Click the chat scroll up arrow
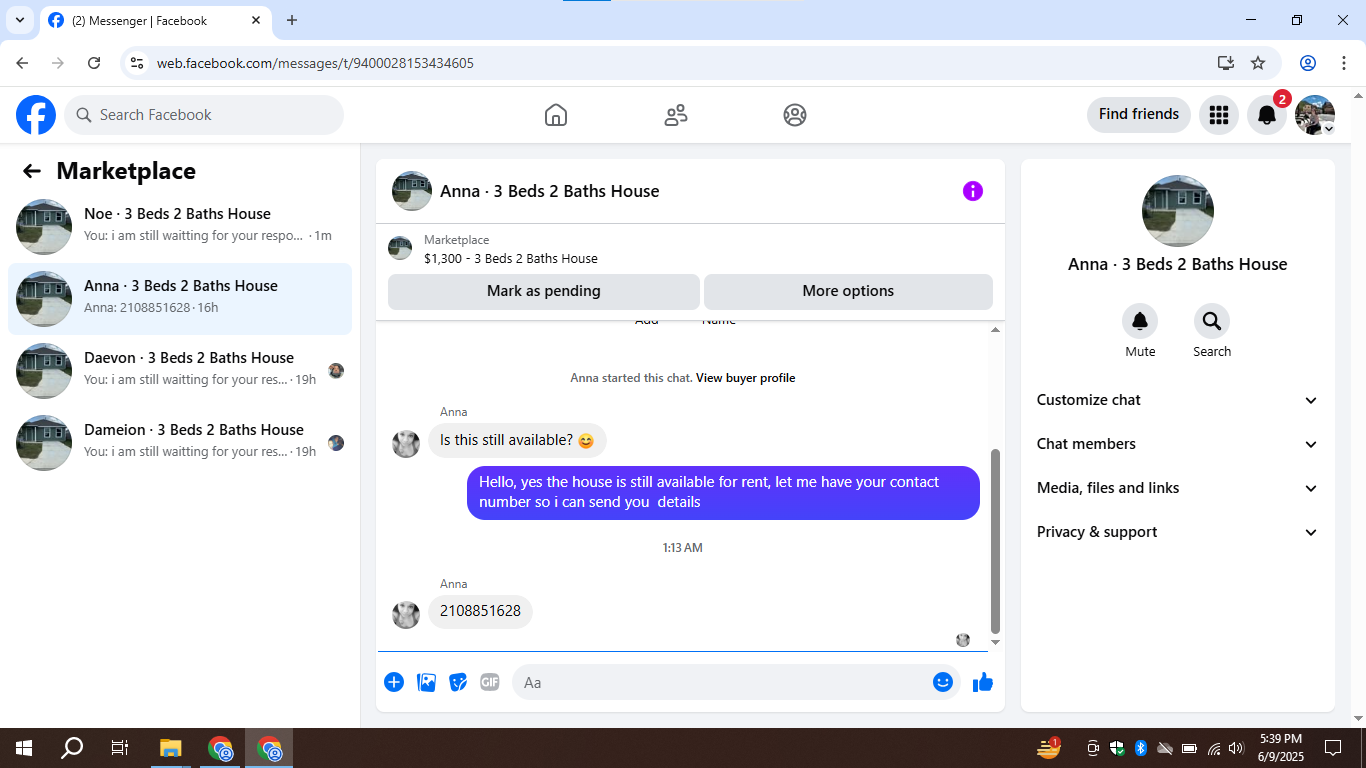1366x768 pixels. [x=995, y=330]
